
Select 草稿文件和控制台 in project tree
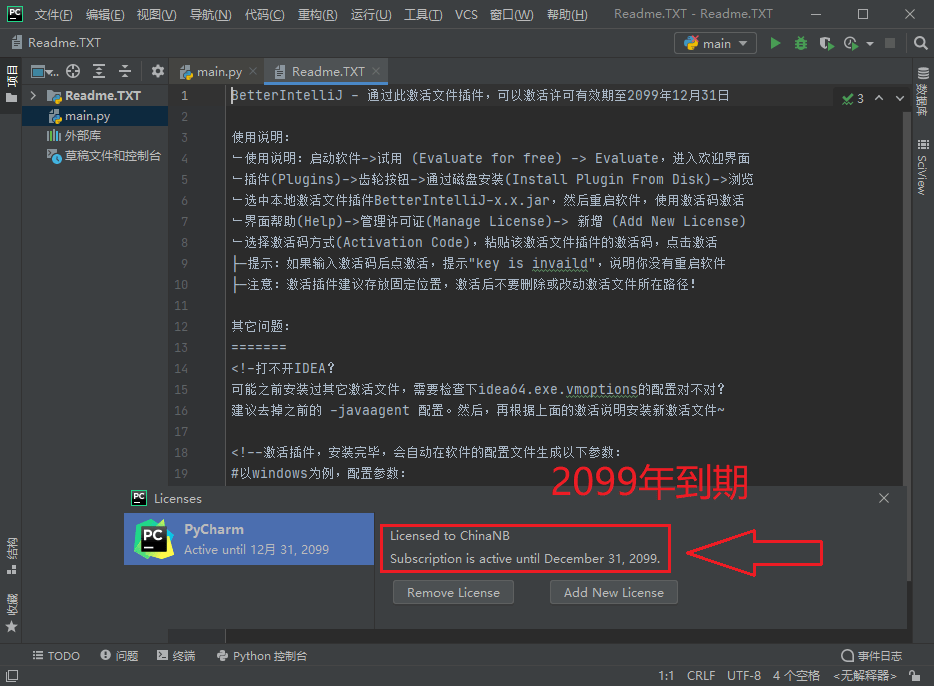95,156
